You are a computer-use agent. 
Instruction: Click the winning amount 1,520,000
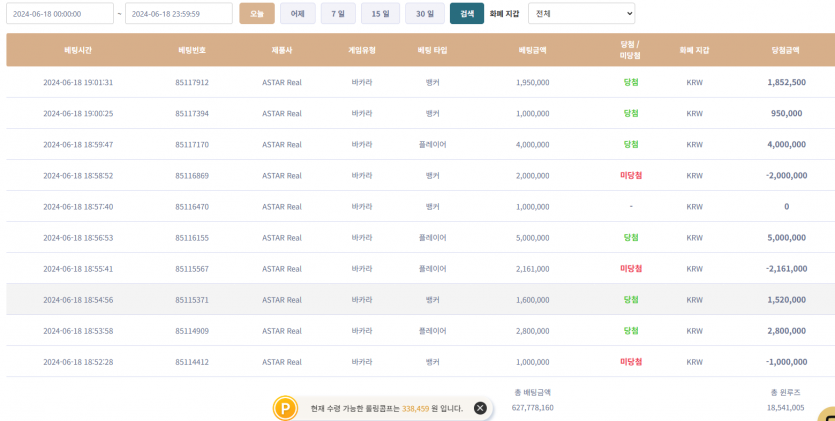coord(787,300)
